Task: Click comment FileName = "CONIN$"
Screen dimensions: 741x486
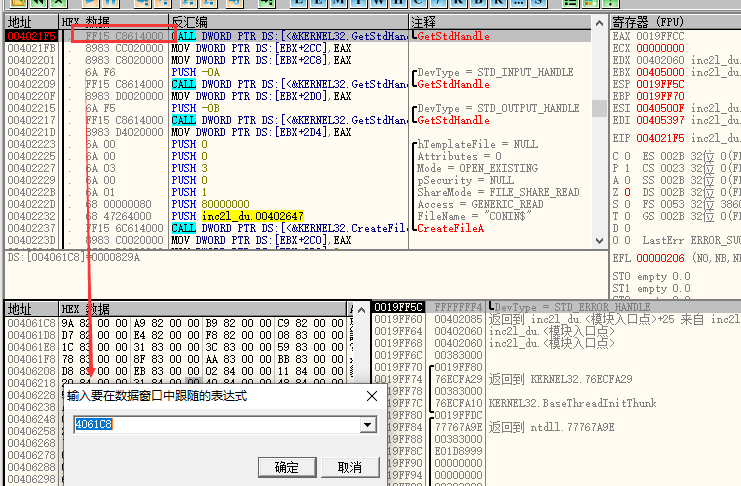Action: (x=474, y=216)
